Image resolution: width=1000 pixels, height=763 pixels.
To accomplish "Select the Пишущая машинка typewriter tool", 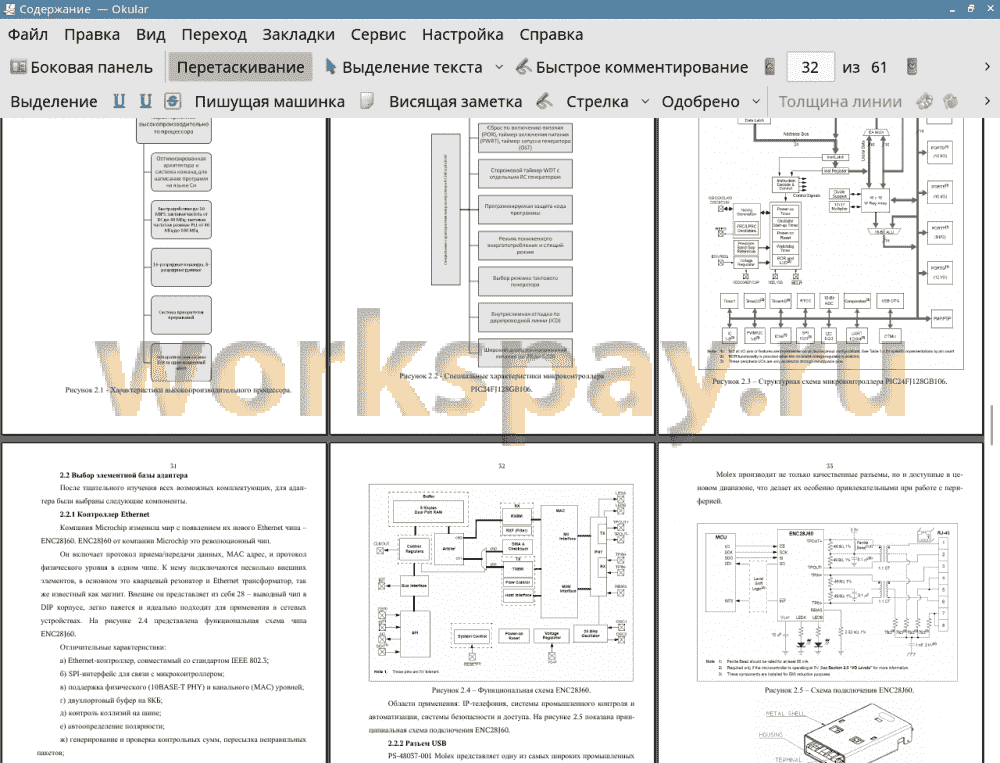I will [270, 101].
